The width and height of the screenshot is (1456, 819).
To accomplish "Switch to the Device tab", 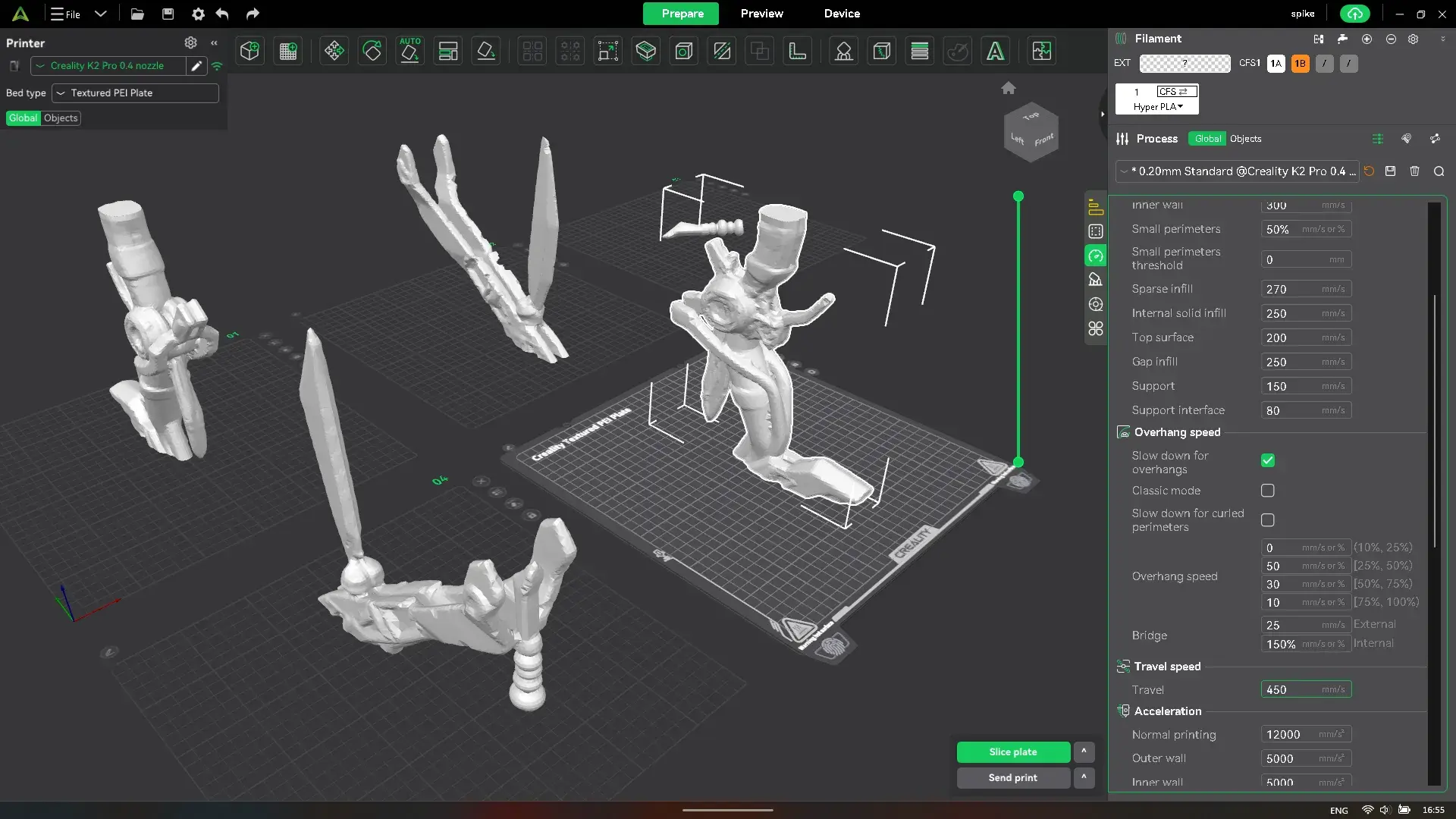I will [x=842, y=14].
